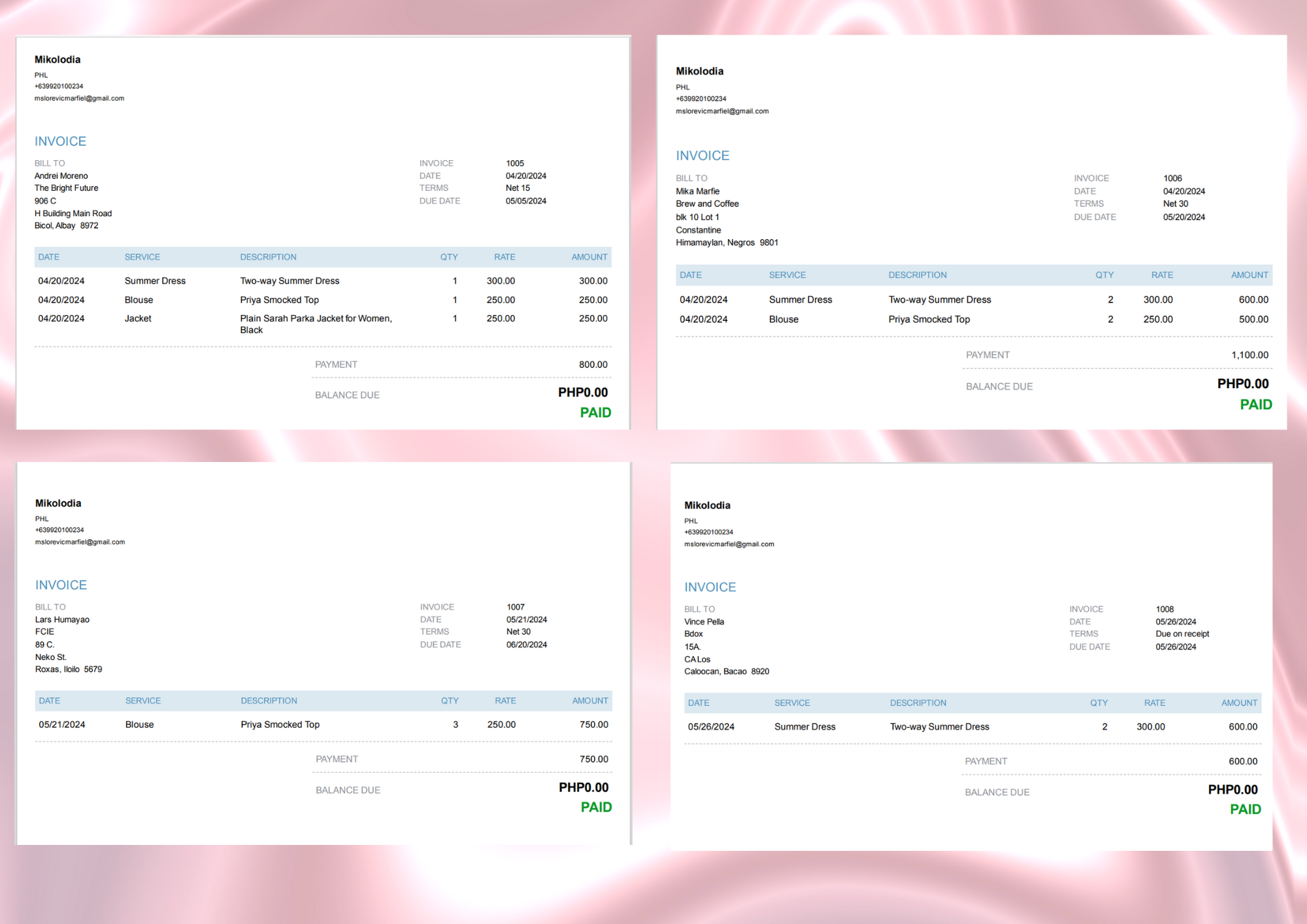Click the 750.00 amount in Blouse row
The width and height of the screenshot is (1307, 924).
coord(593,725)
